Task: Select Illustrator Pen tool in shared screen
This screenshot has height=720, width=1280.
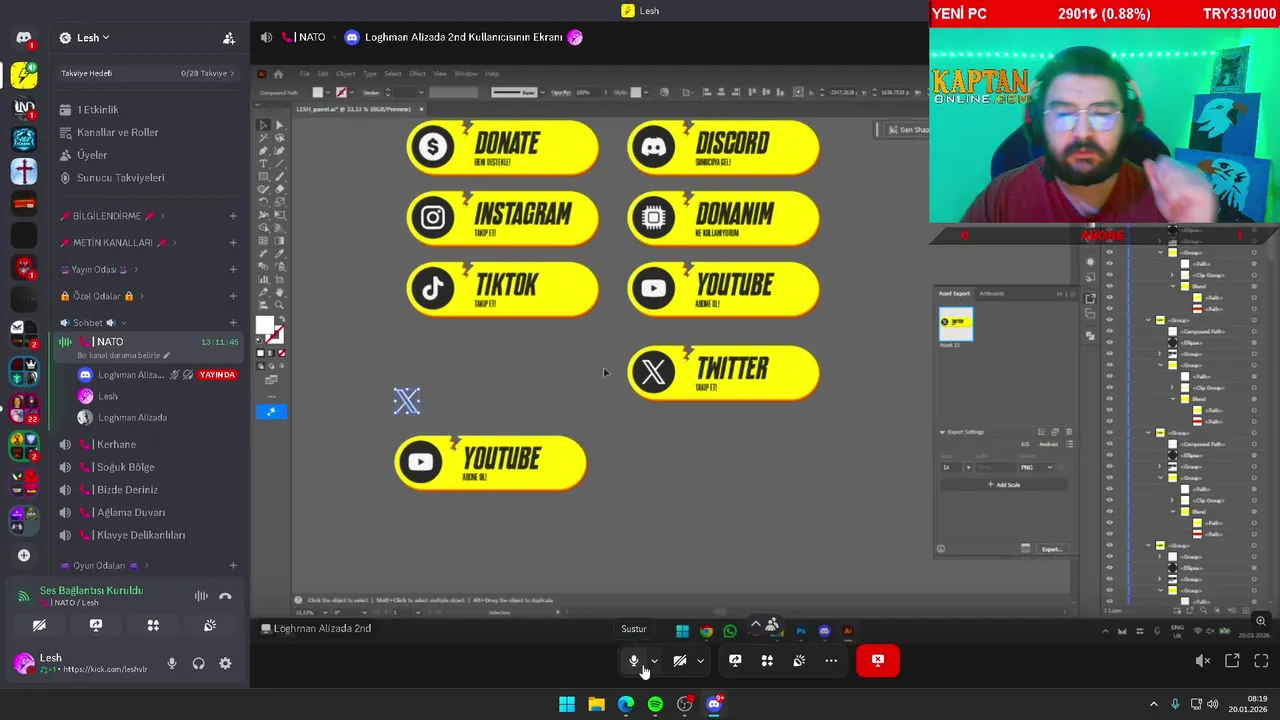Action: [264, 151]
